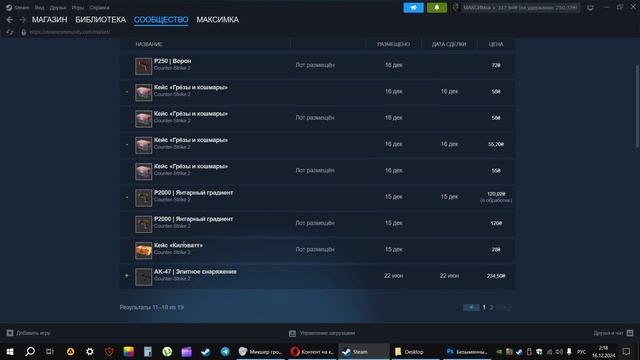Click the Друзья и чат chat icon
640x360 pixels.
point(630,333)
